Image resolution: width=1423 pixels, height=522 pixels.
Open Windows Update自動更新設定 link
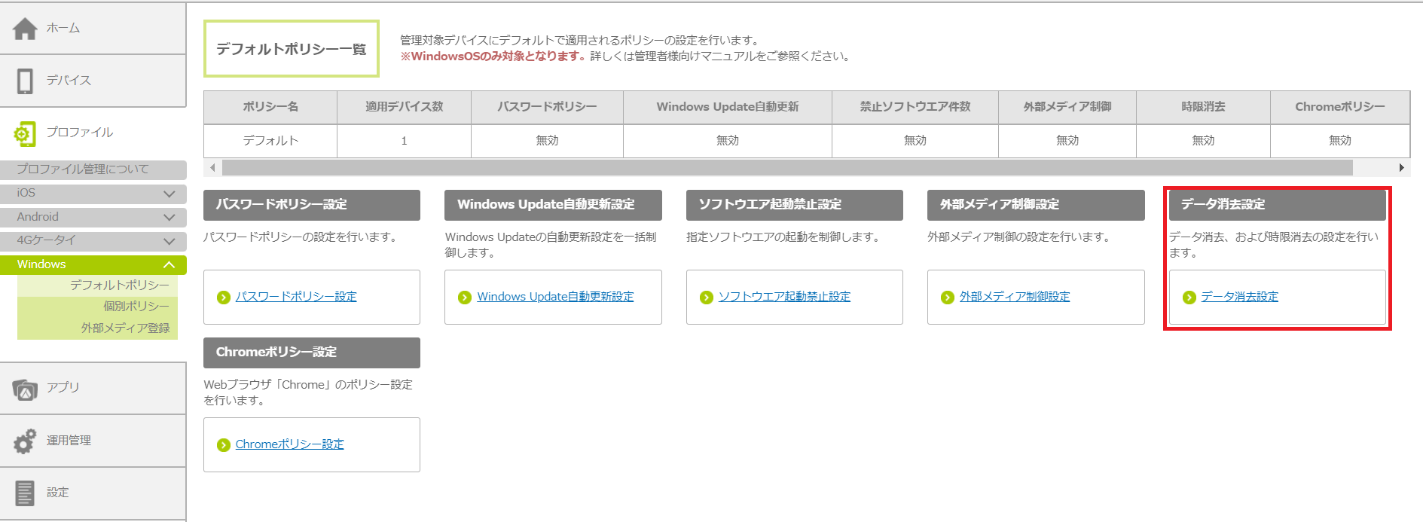pos(555,297)
